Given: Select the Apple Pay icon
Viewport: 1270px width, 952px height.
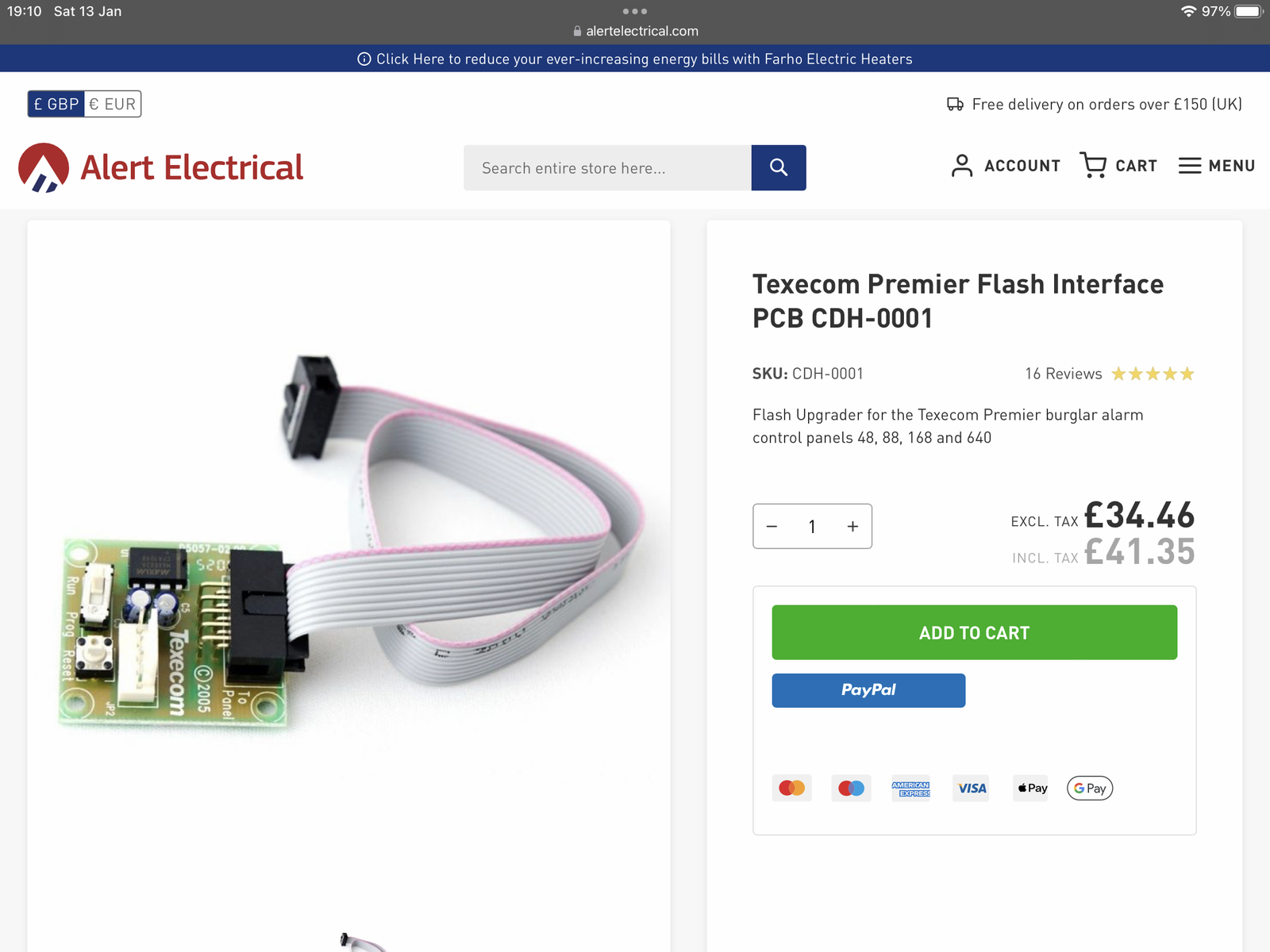Looking at the screenshot, I should 1031,788.
